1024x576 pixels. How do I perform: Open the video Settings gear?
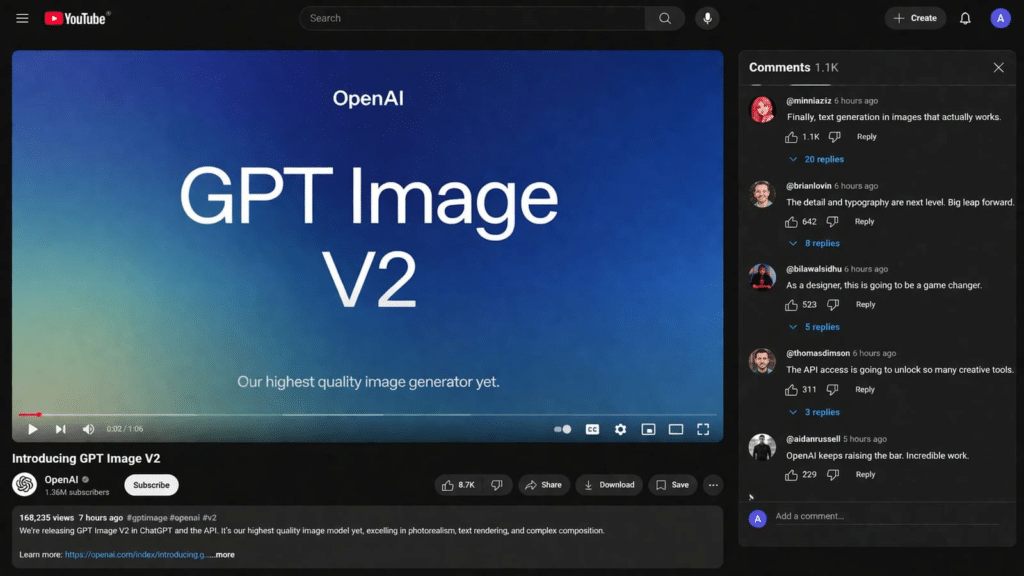pyautogui.click(x=621, y=428)
